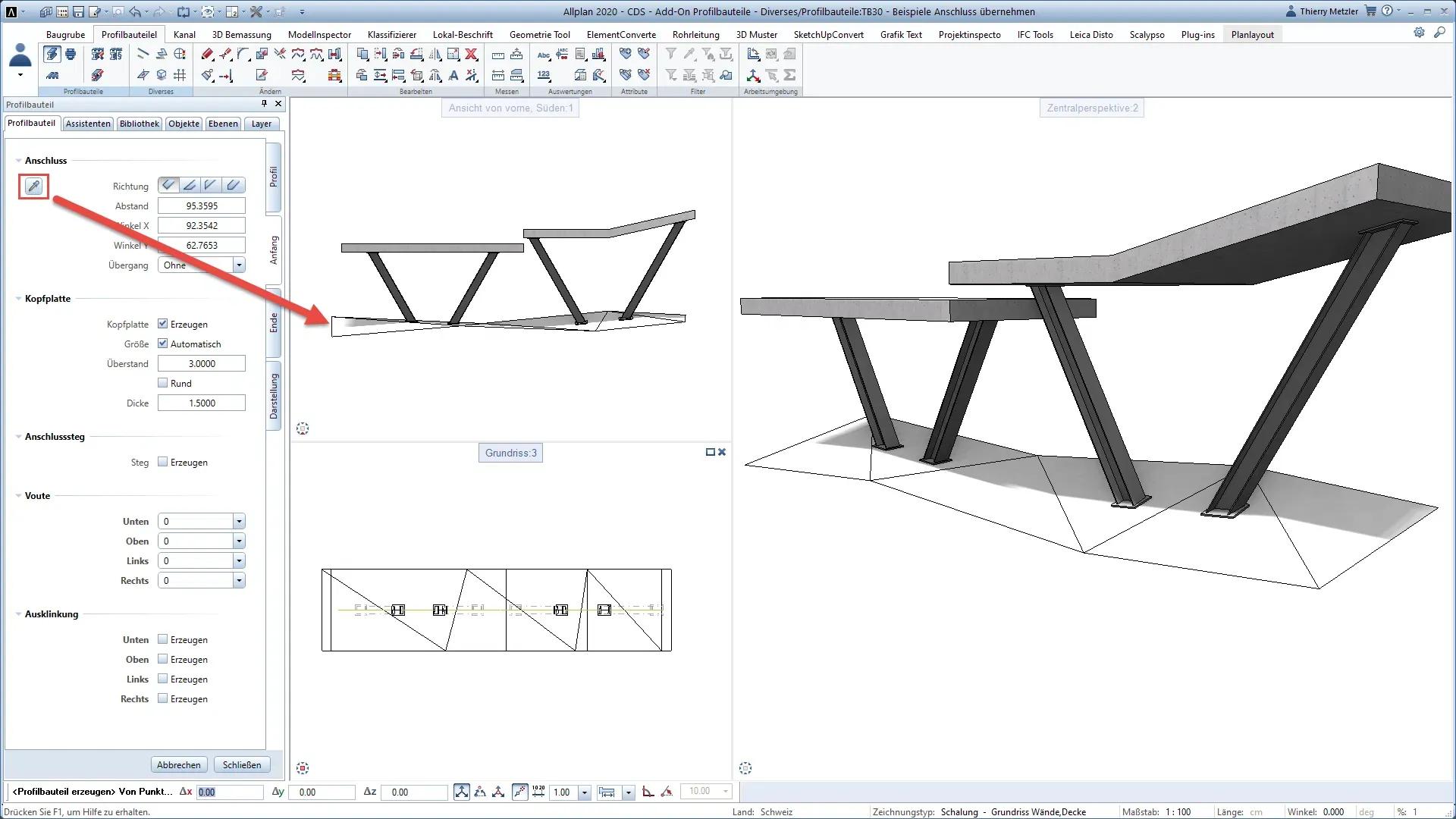Viewport: 1456px width, 819px height.
Task: Open the Übergang dropdown showing Ohne
Action: pos(240,265)
